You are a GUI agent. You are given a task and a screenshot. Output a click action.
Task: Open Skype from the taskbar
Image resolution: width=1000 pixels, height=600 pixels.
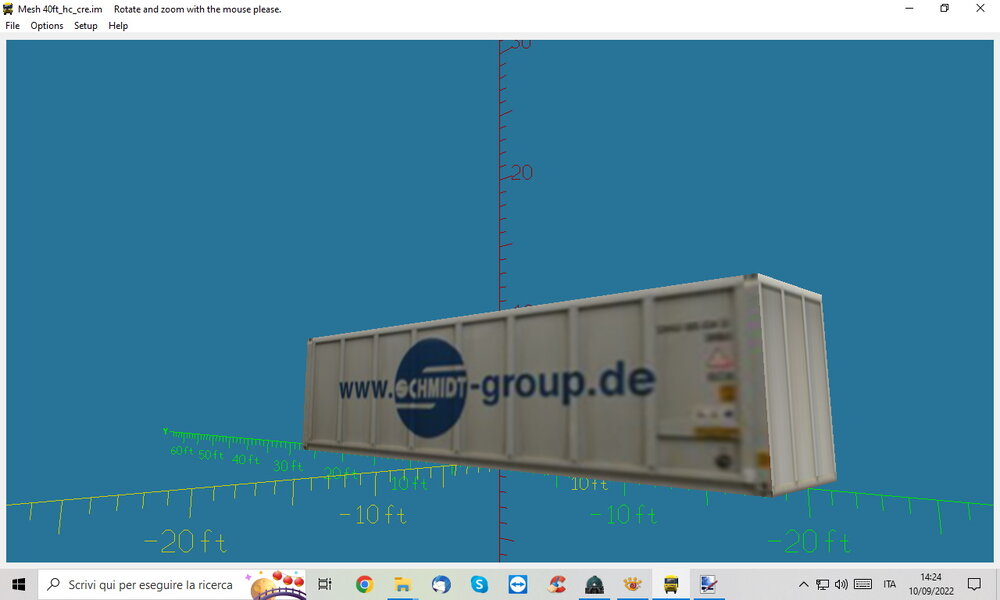point(479,584)
